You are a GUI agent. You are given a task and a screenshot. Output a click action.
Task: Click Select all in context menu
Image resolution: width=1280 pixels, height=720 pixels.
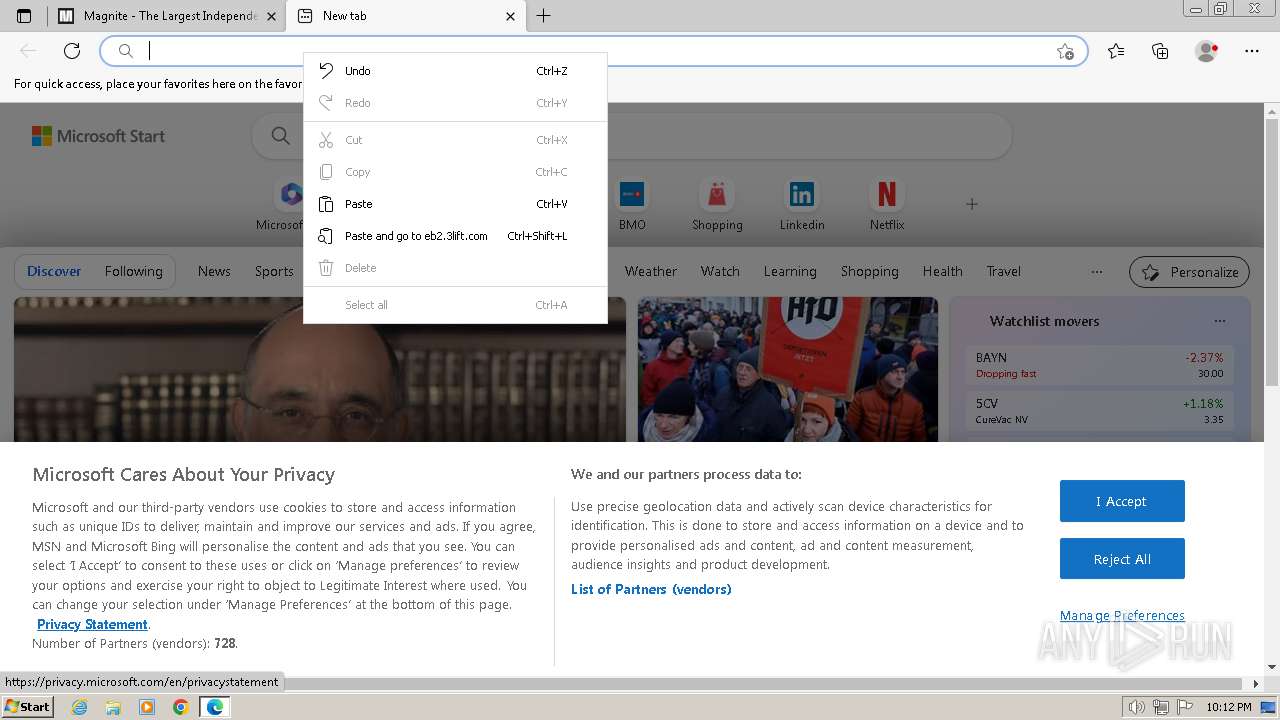(455, 305)
